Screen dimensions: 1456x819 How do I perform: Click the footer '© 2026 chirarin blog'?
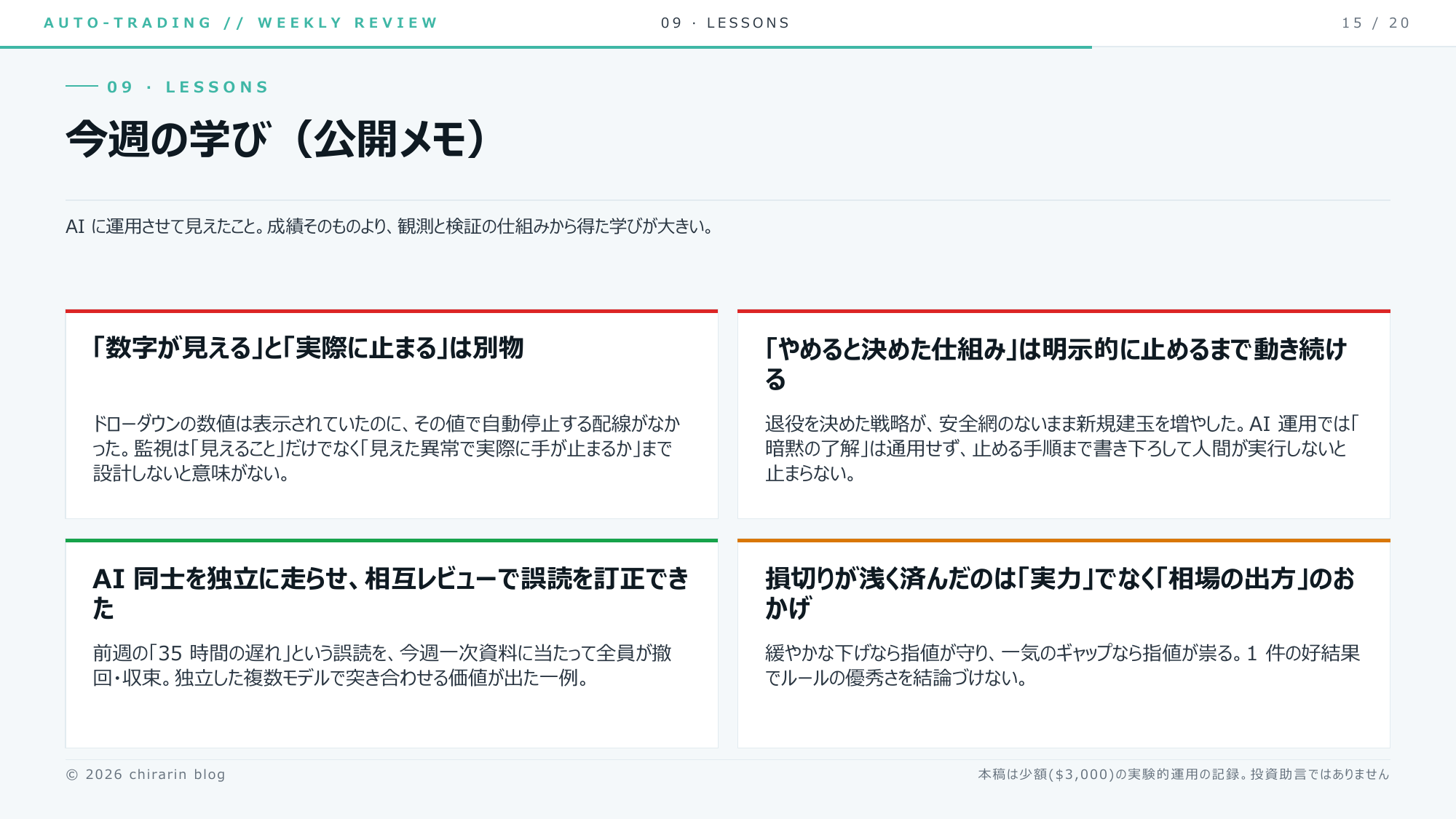click(x=146, y=775)
